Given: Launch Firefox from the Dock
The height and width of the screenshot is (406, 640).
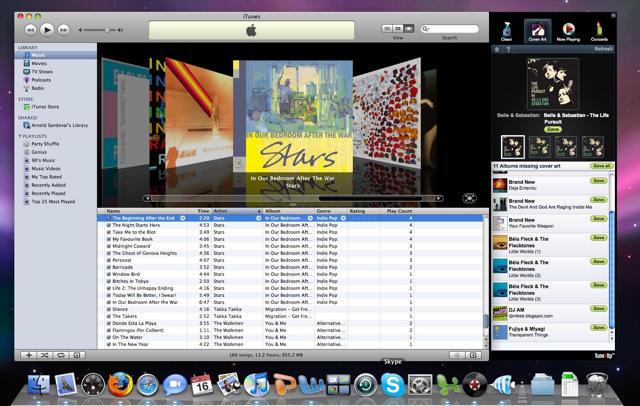Looking at the screenshot, I should click(x=121, y=385).
